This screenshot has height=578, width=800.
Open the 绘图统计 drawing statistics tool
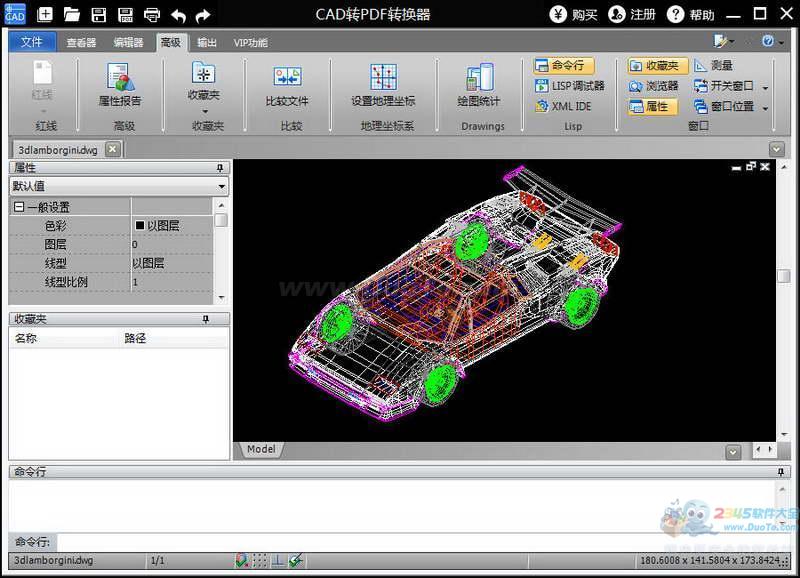pos(479,85)
